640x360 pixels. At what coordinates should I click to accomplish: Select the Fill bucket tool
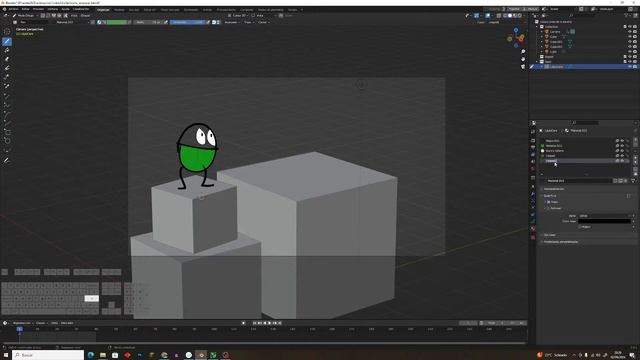[x=7, y=50]
